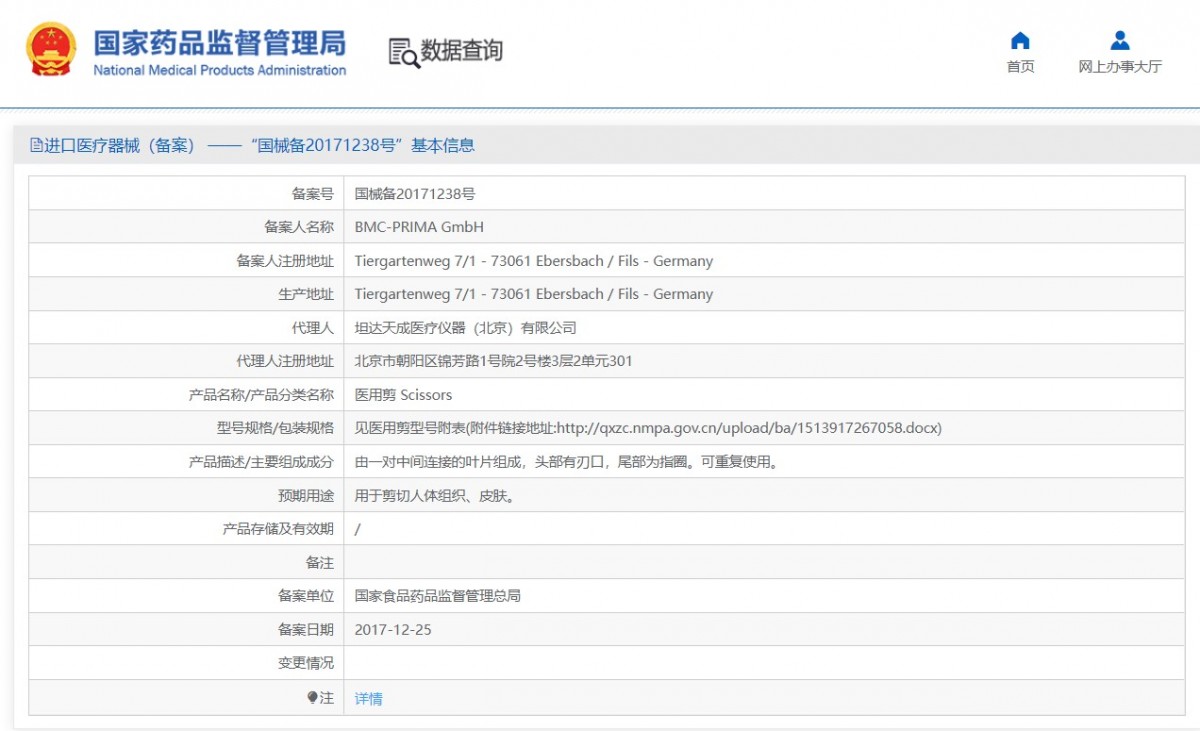Click the bulb icon beside 注

(312, 698)
